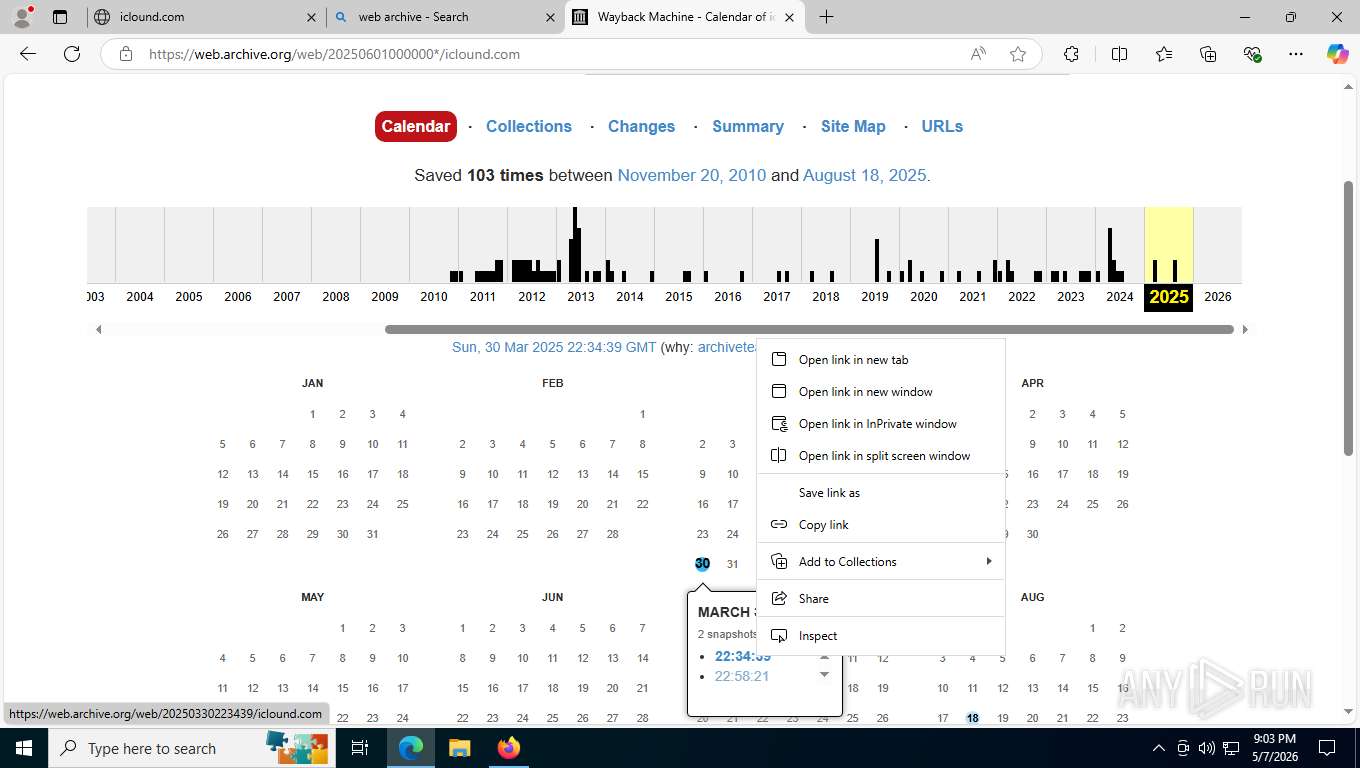Open Collections toolbar icon
The image size is (1360, 768).
click(1208, 54)
